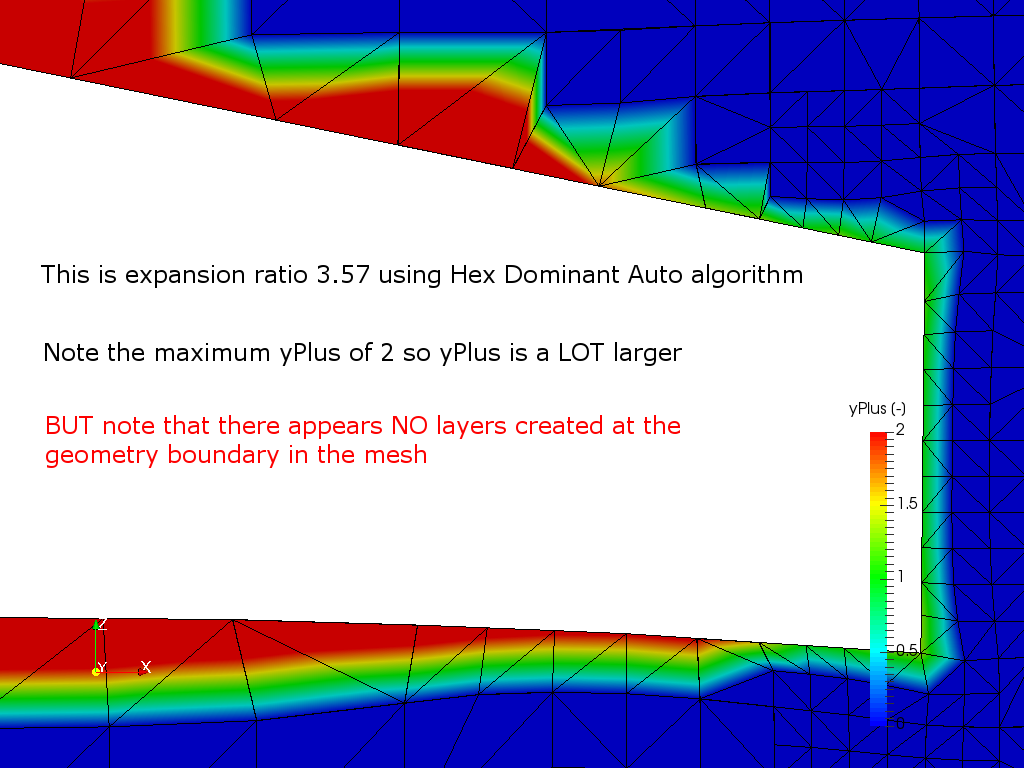Click the red 'geometry boundary in the mesh' line
Screen dimensions: 1024x768
pos(236,455)
